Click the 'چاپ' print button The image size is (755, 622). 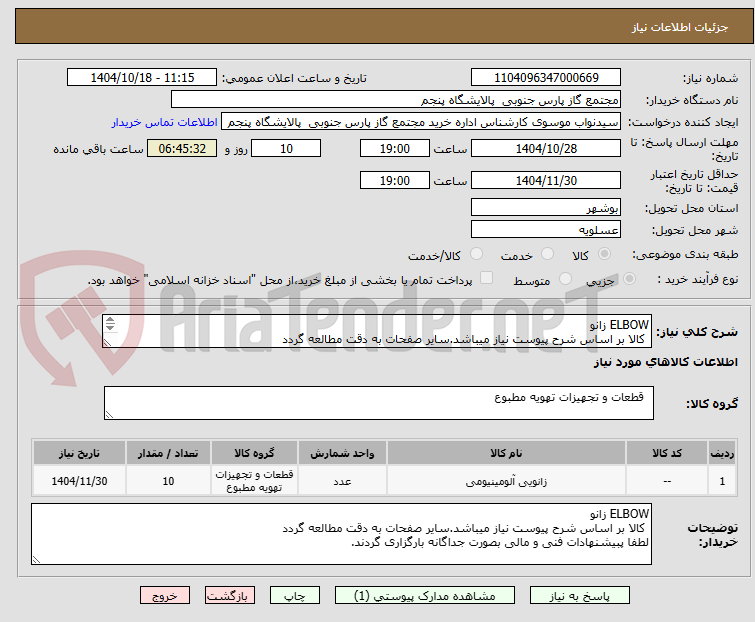click(294, 596)
